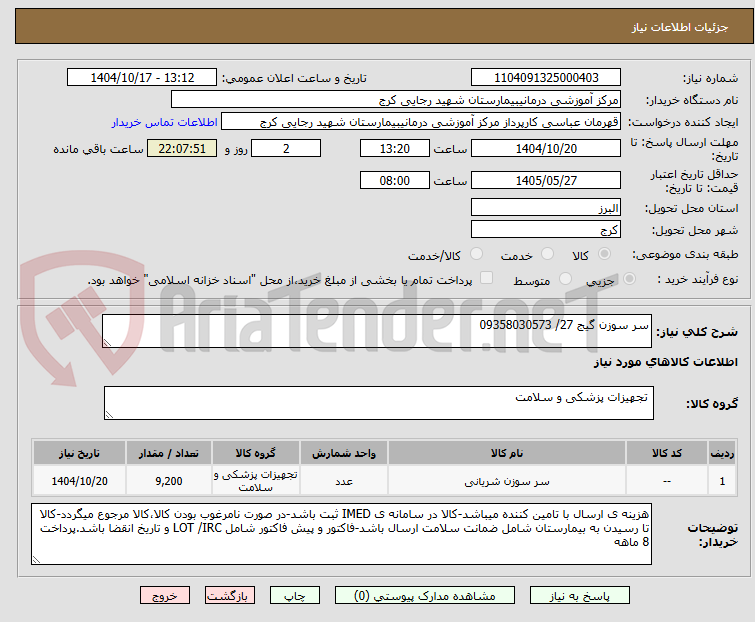
Task: Open مشاهده مدارک پیوستی (0) button
Action: [425, 596]
